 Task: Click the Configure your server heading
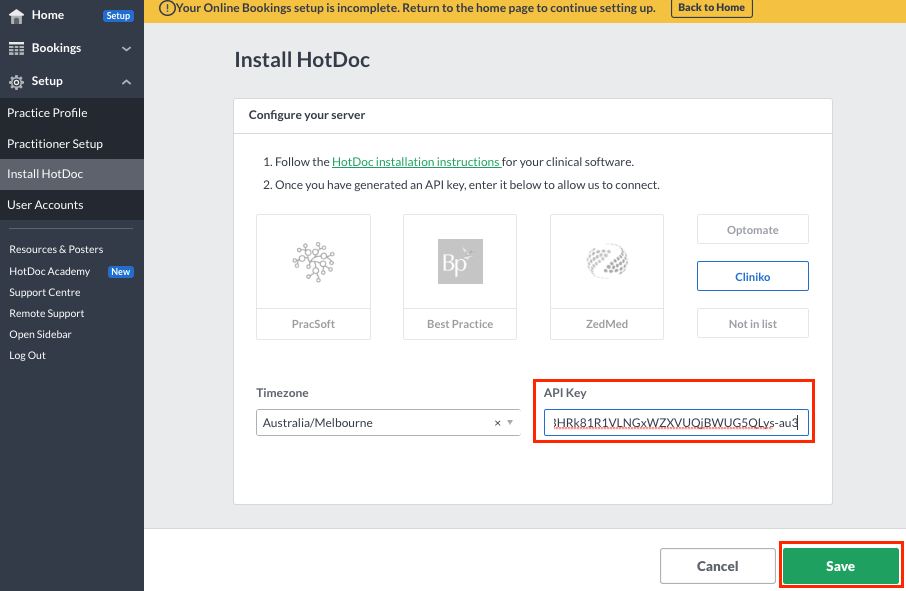click(307, 115)
